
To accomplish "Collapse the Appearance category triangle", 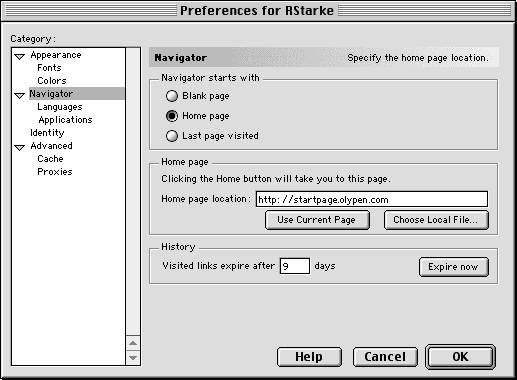I will pos(20,56).
